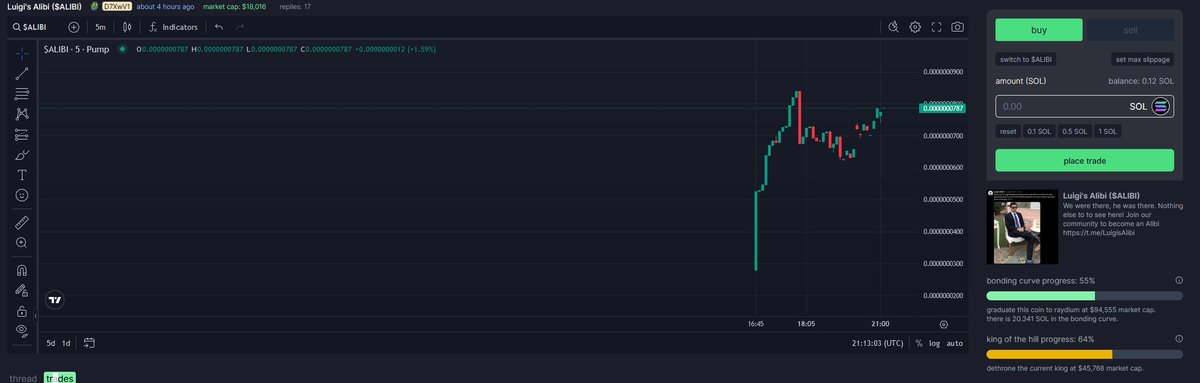1200x383 pixels.
Task: Open the Luigi's Alibi coin thumbnail image
Action: 1022,226
